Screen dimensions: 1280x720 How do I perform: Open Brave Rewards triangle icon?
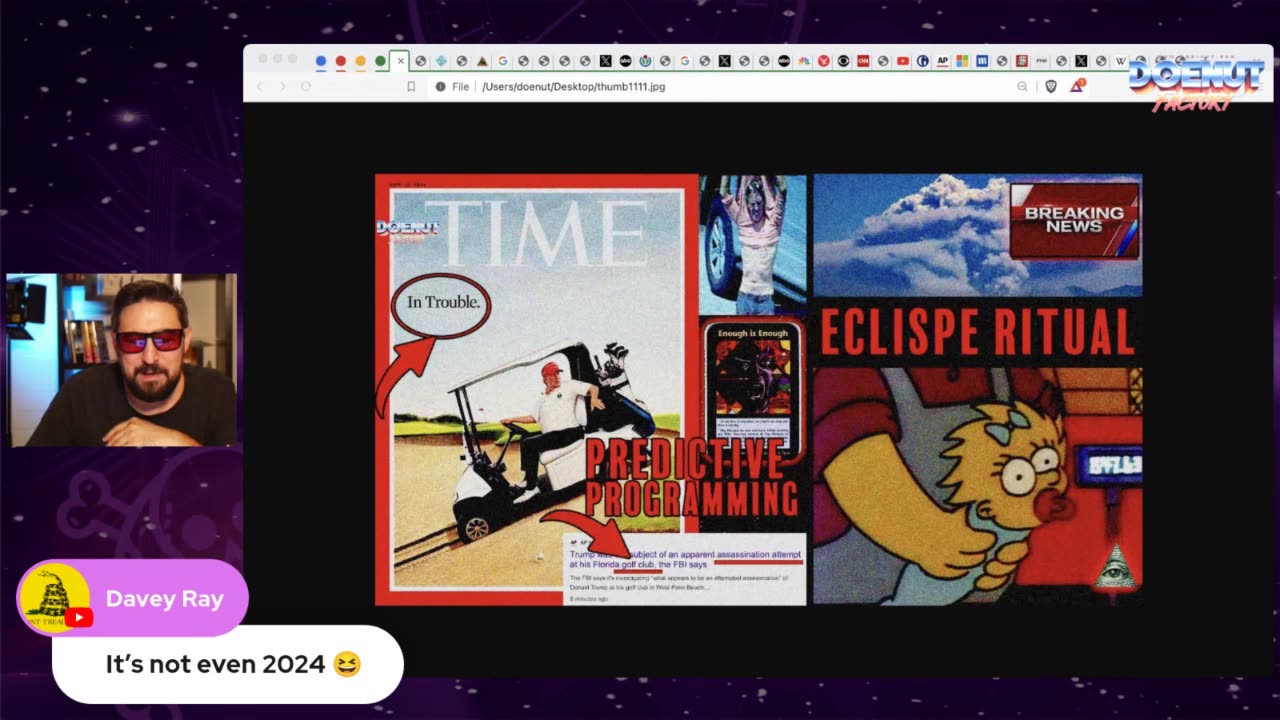(1077, 87)
